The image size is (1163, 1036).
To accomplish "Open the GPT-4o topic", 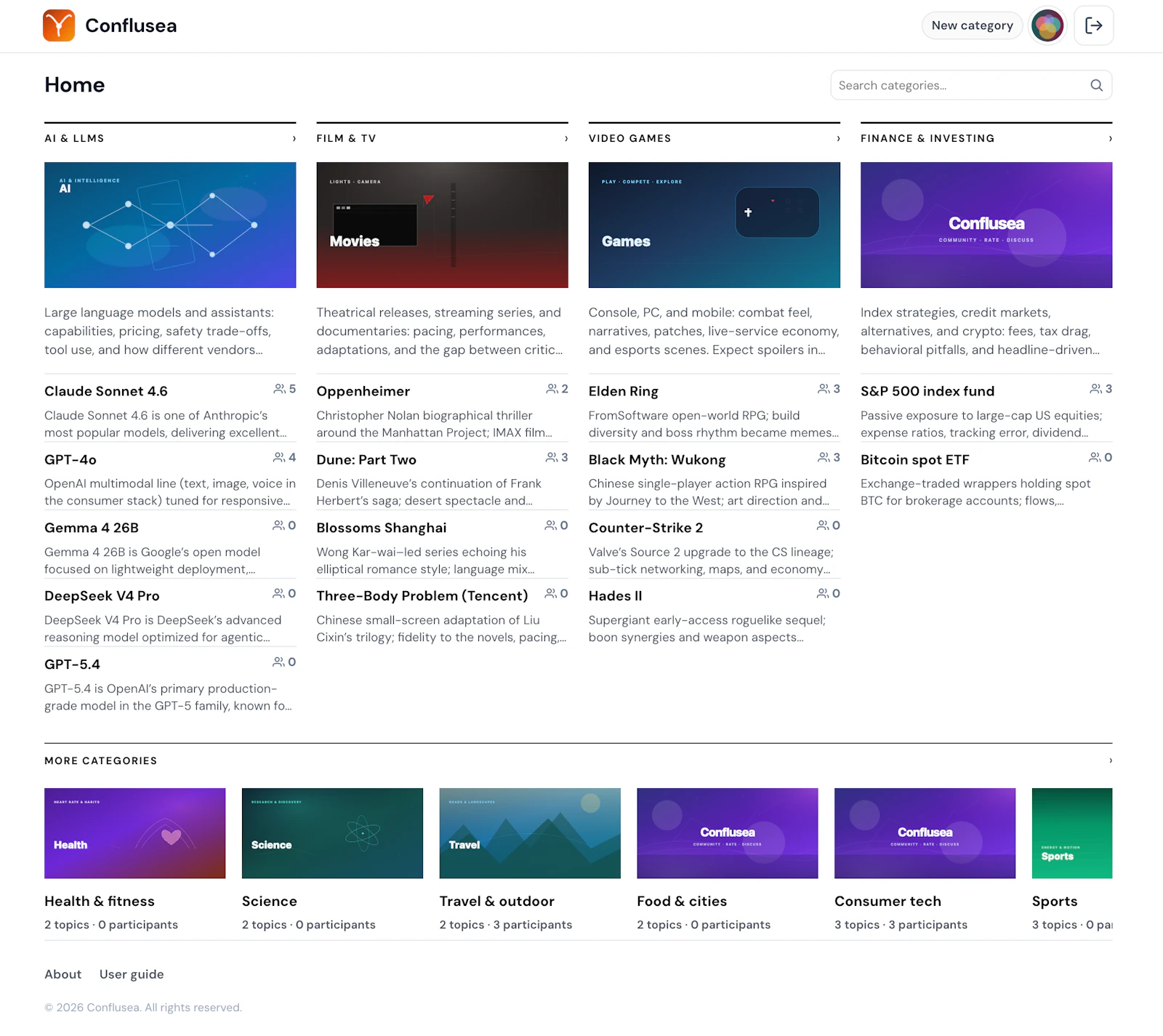I will click(x=71, y=459).
